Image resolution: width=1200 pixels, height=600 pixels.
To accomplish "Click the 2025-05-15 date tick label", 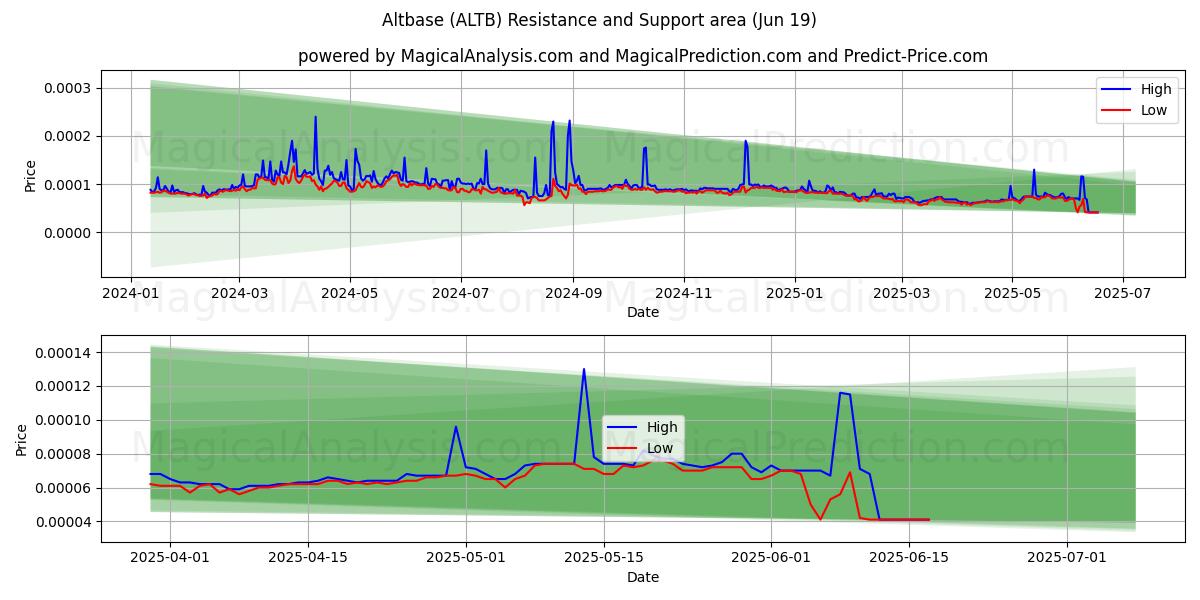I will coord(603,558).
